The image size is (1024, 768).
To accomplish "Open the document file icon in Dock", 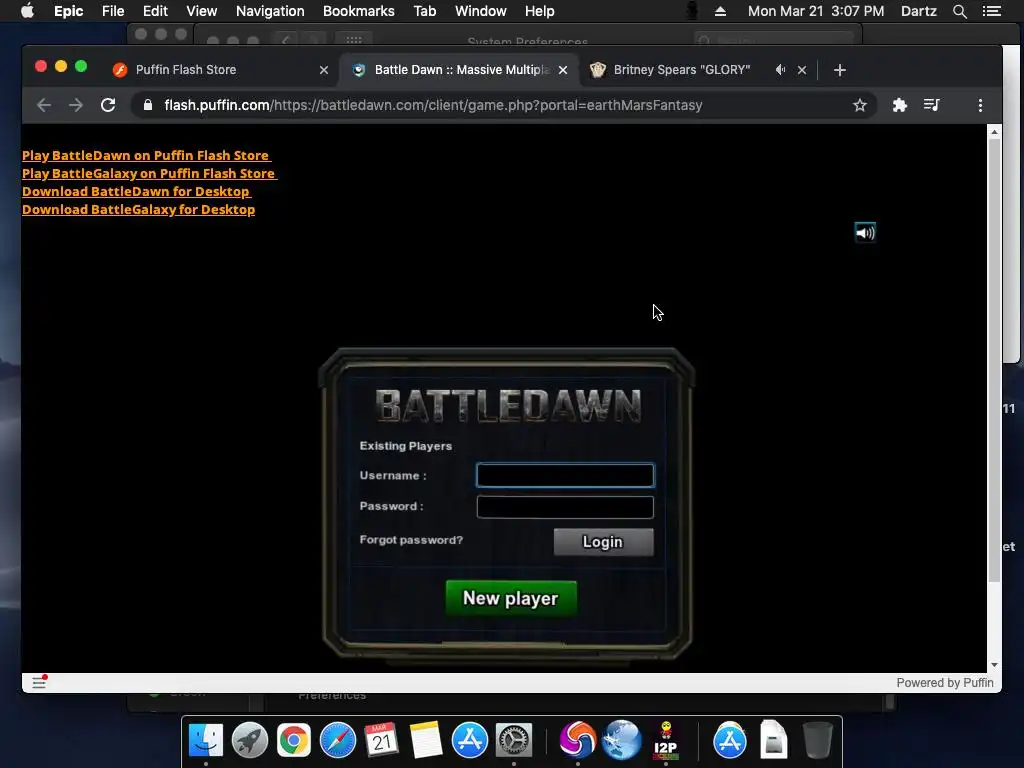I will [x=773, y=741].
